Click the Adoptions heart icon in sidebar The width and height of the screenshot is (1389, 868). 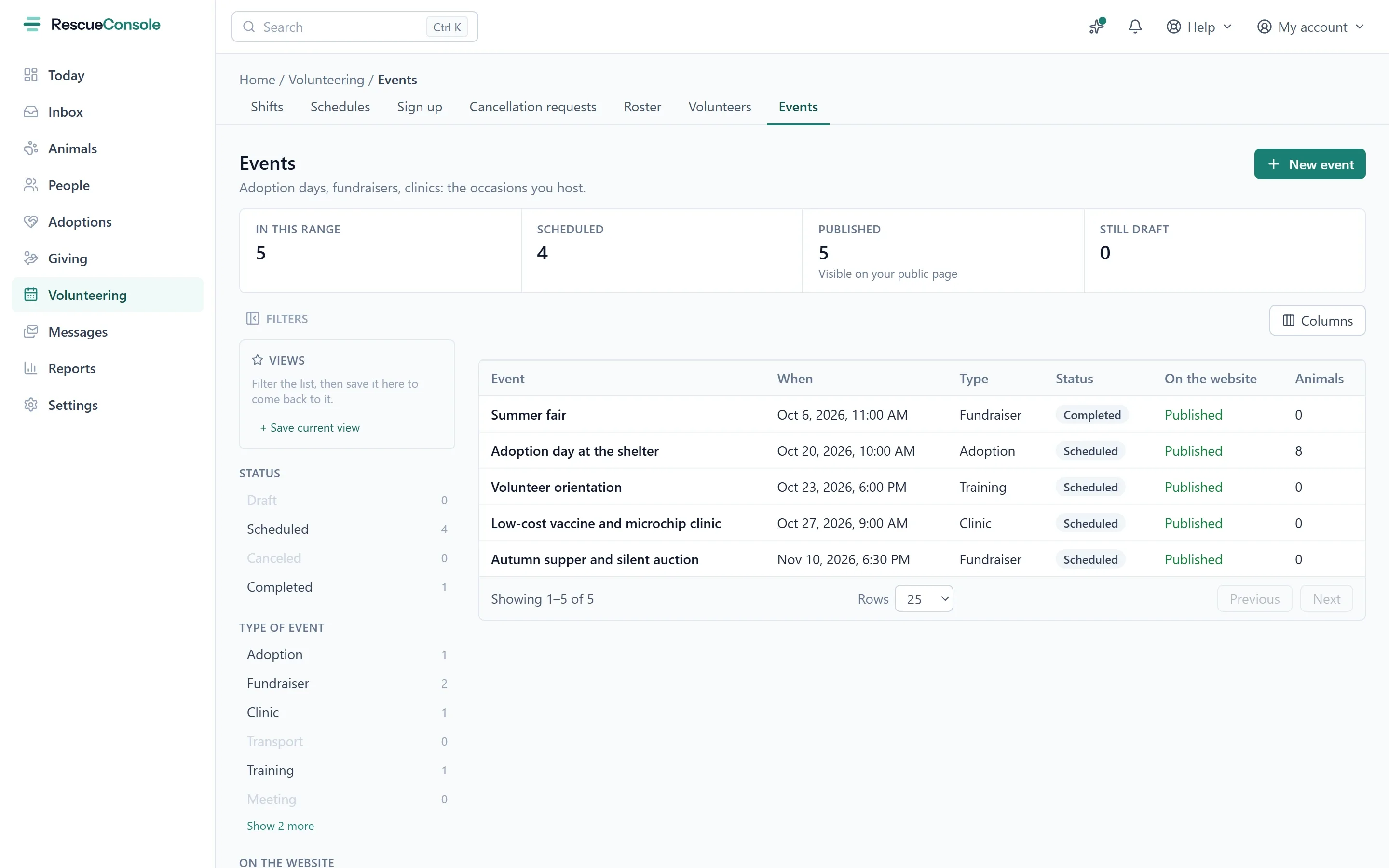pyautogui.click(x=31, y=222)
